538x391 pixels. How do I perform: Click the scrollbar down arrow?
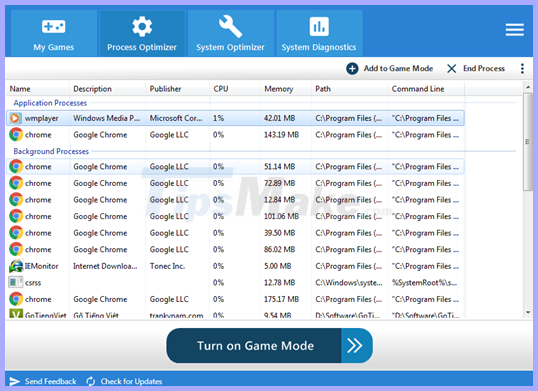(x=528, y=312)
